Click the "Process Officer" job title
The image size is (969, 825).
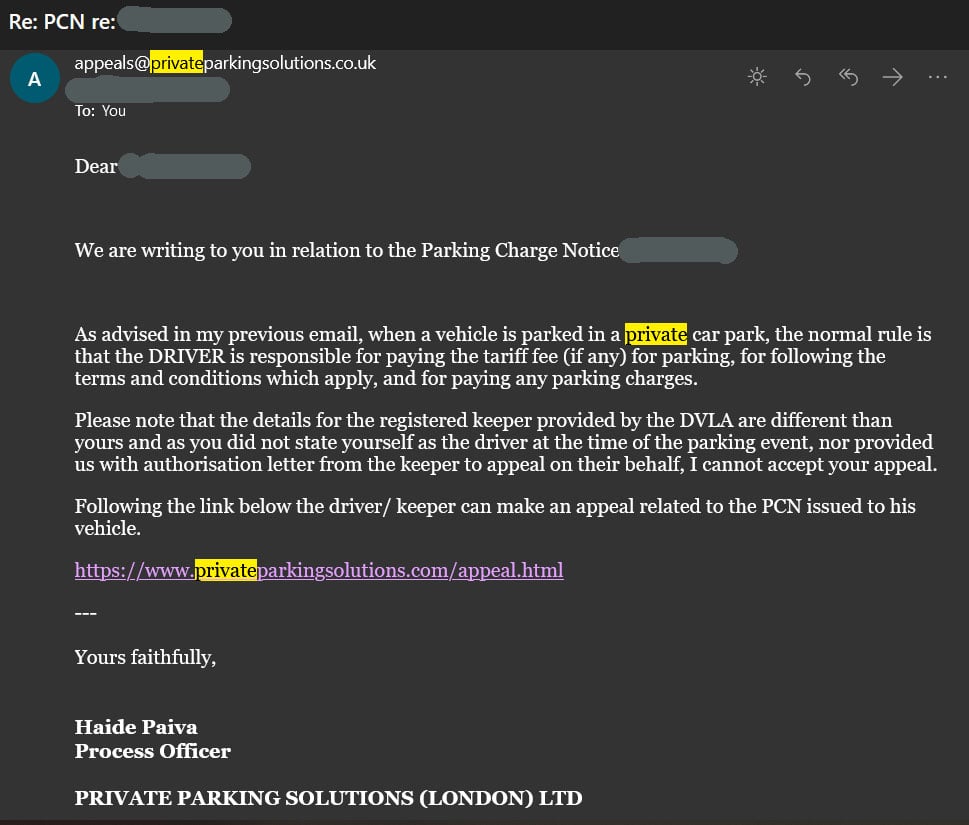pyautogui.click(x=152, y=751)
